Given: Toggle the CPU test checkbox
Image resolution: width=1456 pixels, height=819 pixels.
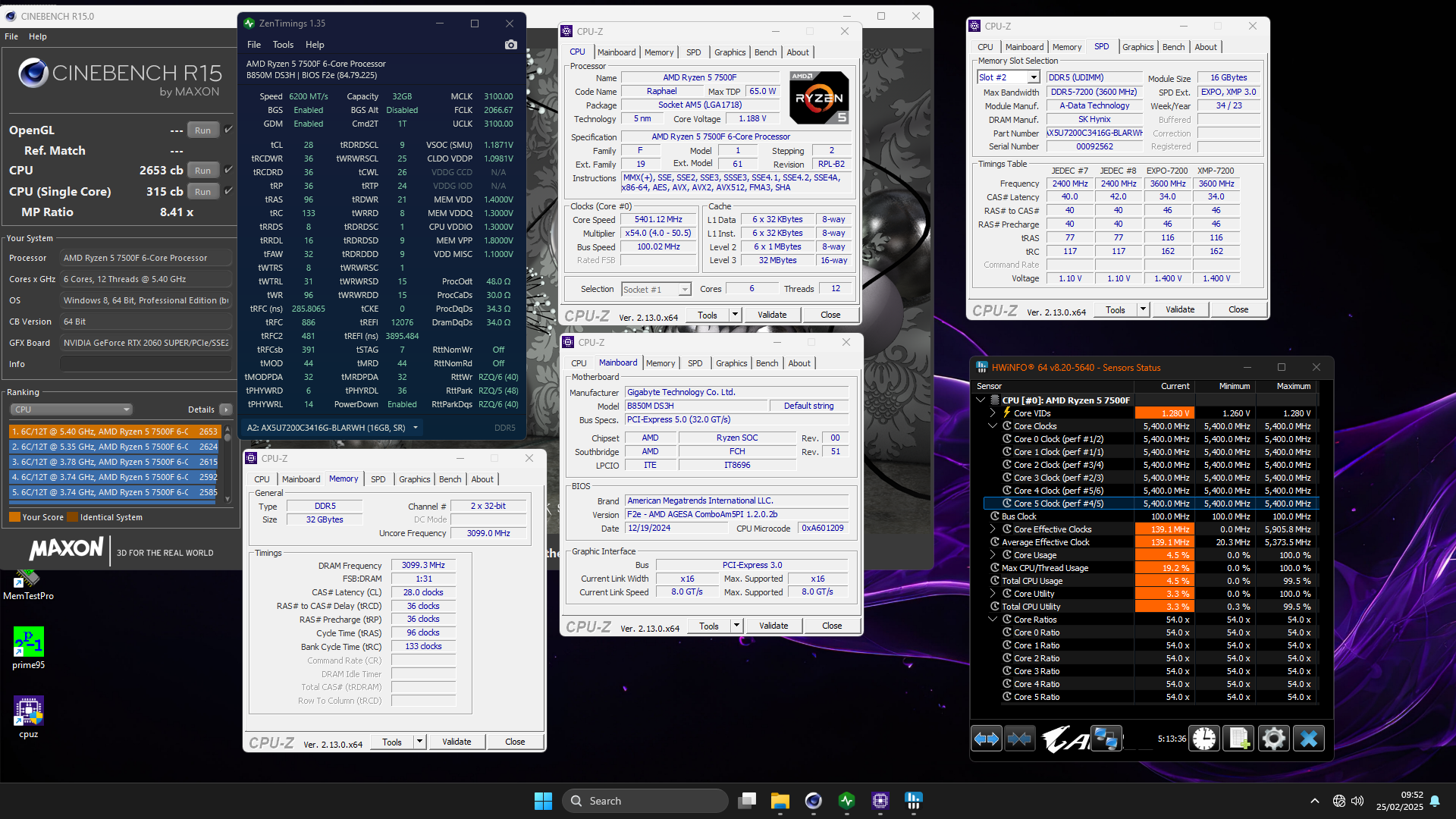Looking at the screenshot, I should point(228,170).
